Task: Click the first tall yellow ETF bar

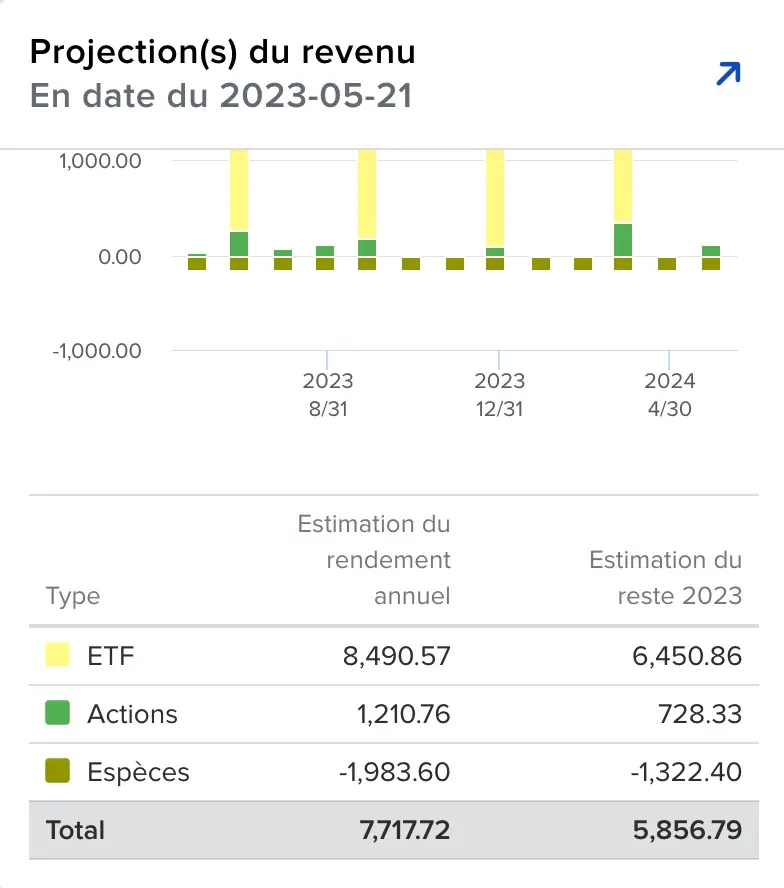Action: (239, 190)
